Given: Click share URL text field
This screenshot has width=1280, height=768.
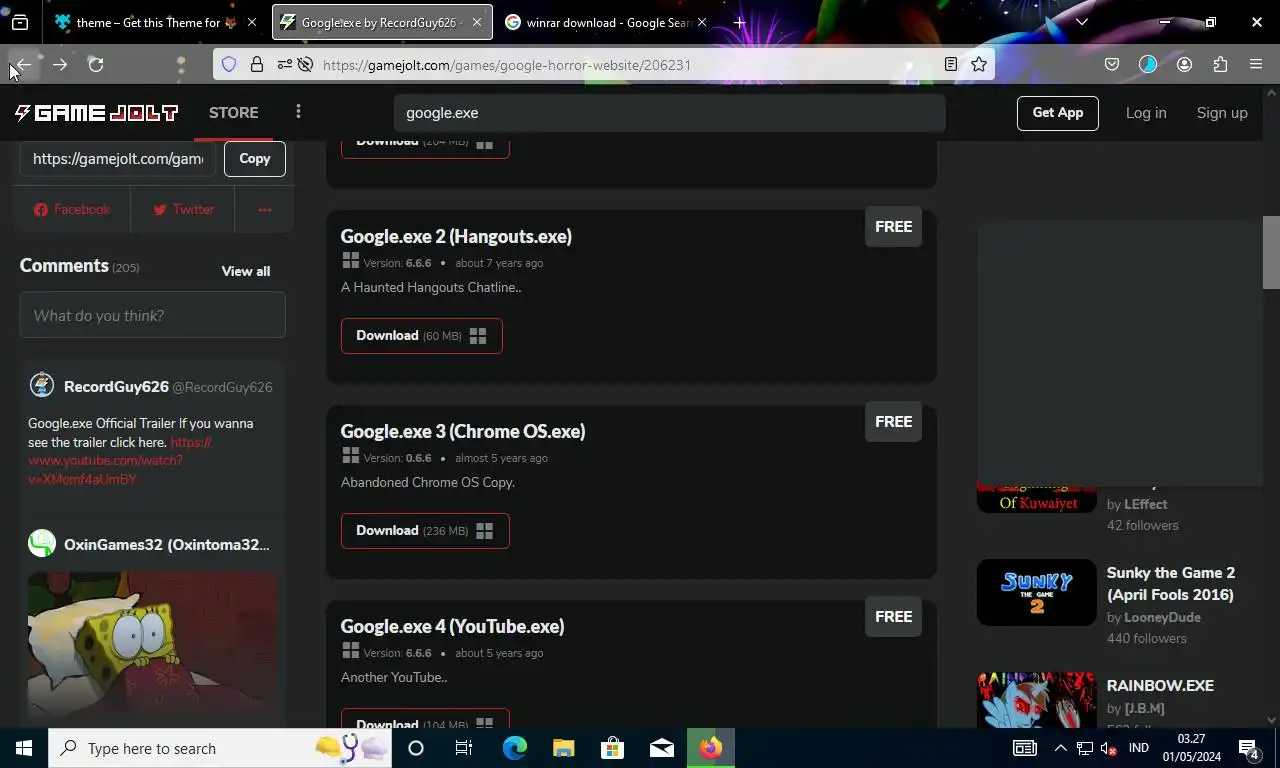Looking at the screenshot, I should (118, 158).
